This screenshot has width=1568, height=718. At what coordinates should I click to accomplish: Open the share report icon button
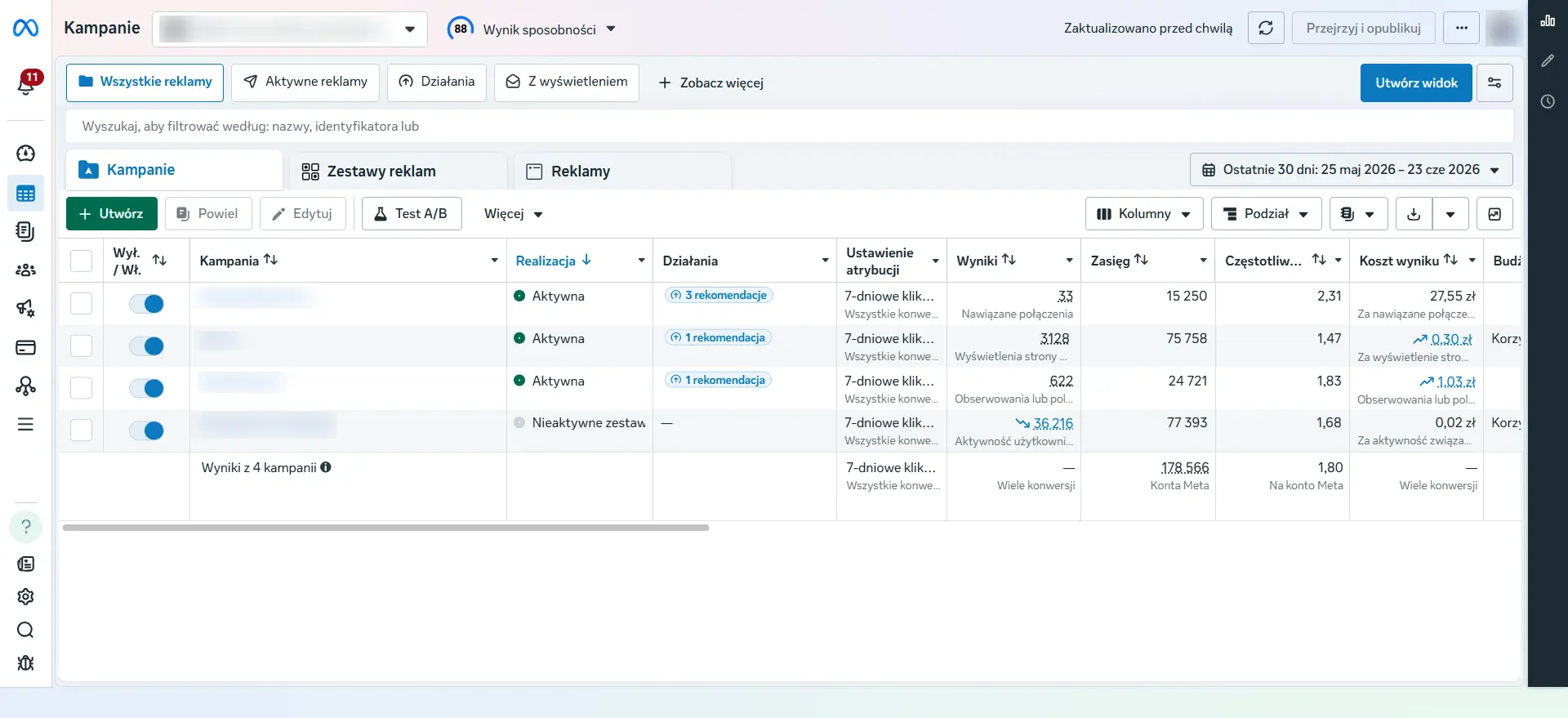(1494, 214)
